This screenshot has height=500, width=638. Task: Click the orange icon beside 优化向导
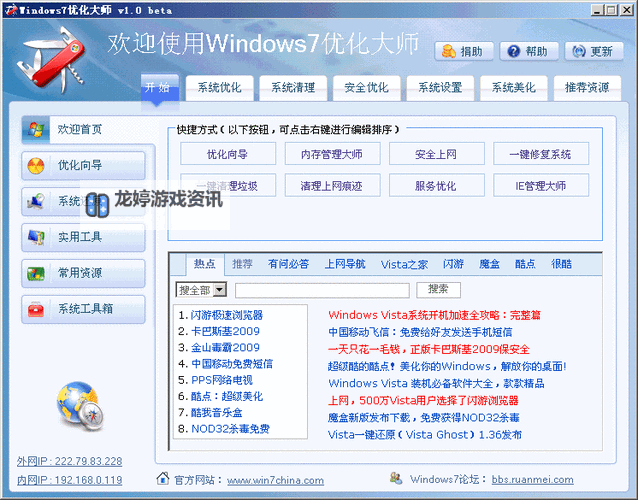(x=36, y=166)
